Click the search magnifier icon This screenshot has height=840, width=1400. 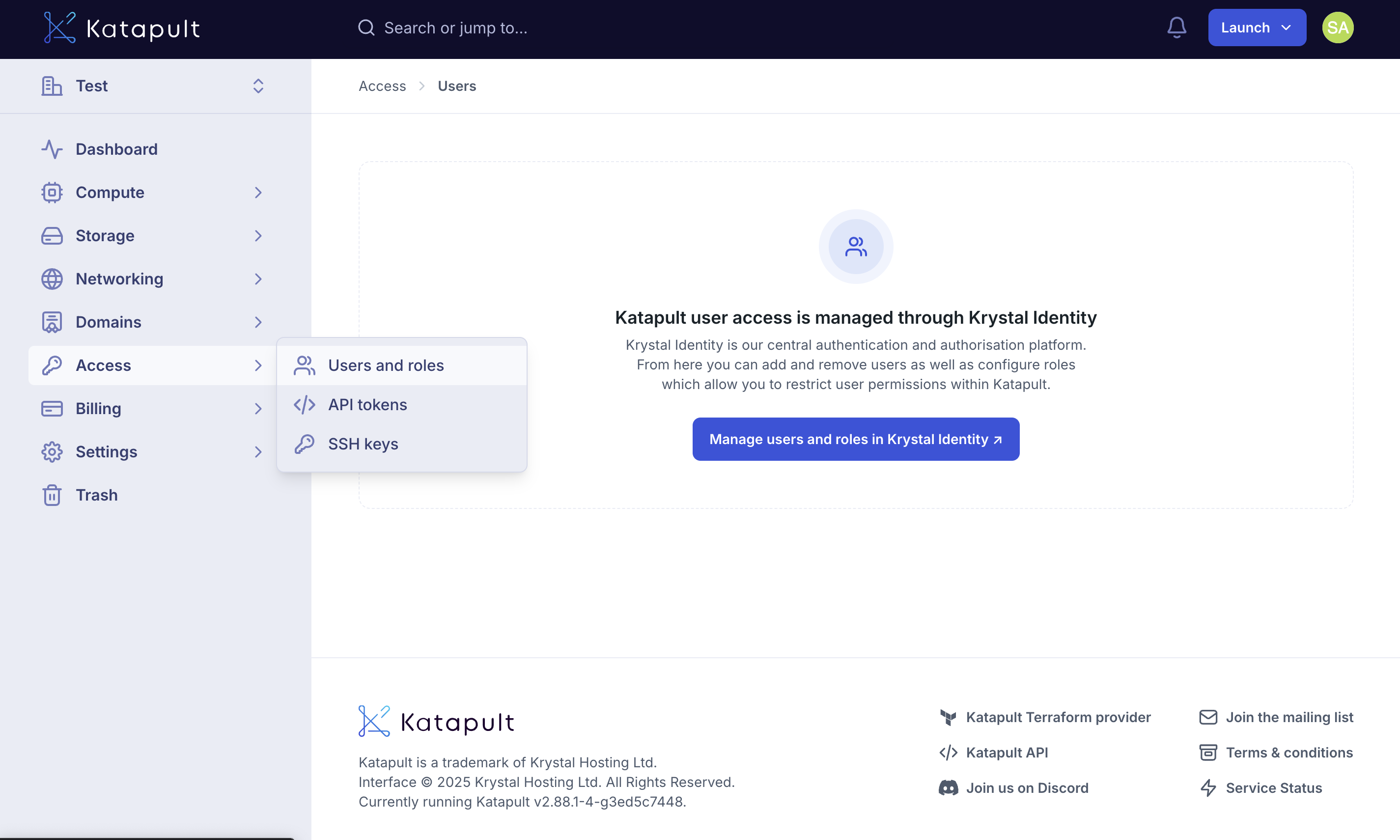click(366, 28)
